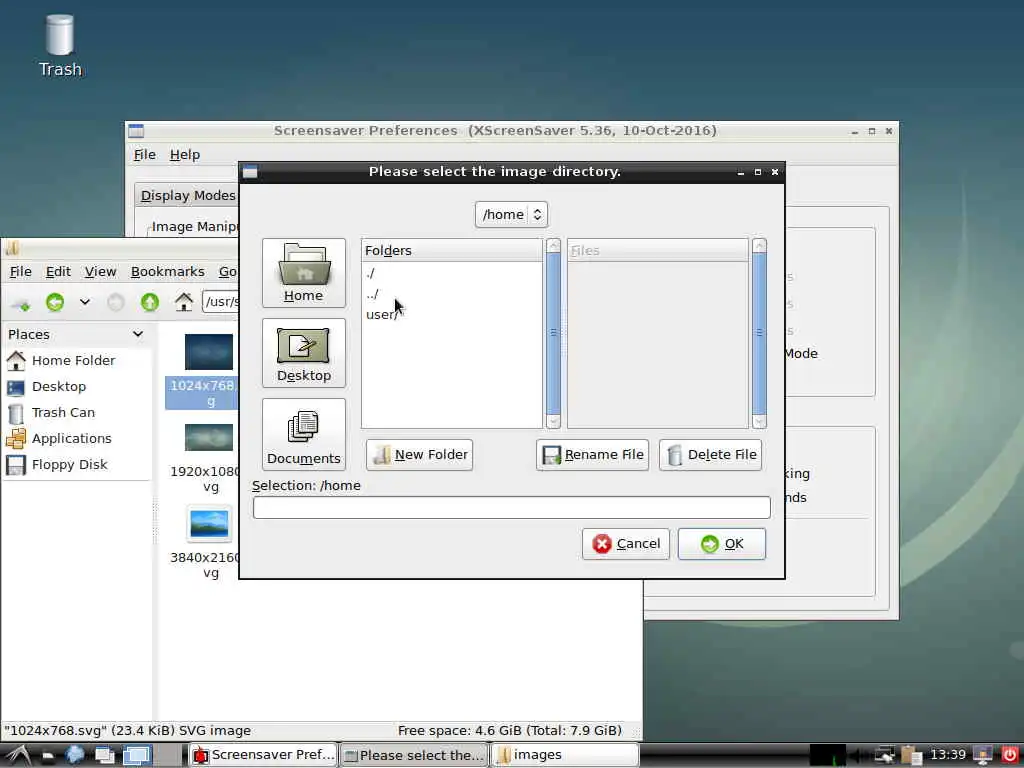Viewport: 1024px width, 768px height.
Task: Click up arrow of Folders scrollbar
Action: (x=553, y=246)
